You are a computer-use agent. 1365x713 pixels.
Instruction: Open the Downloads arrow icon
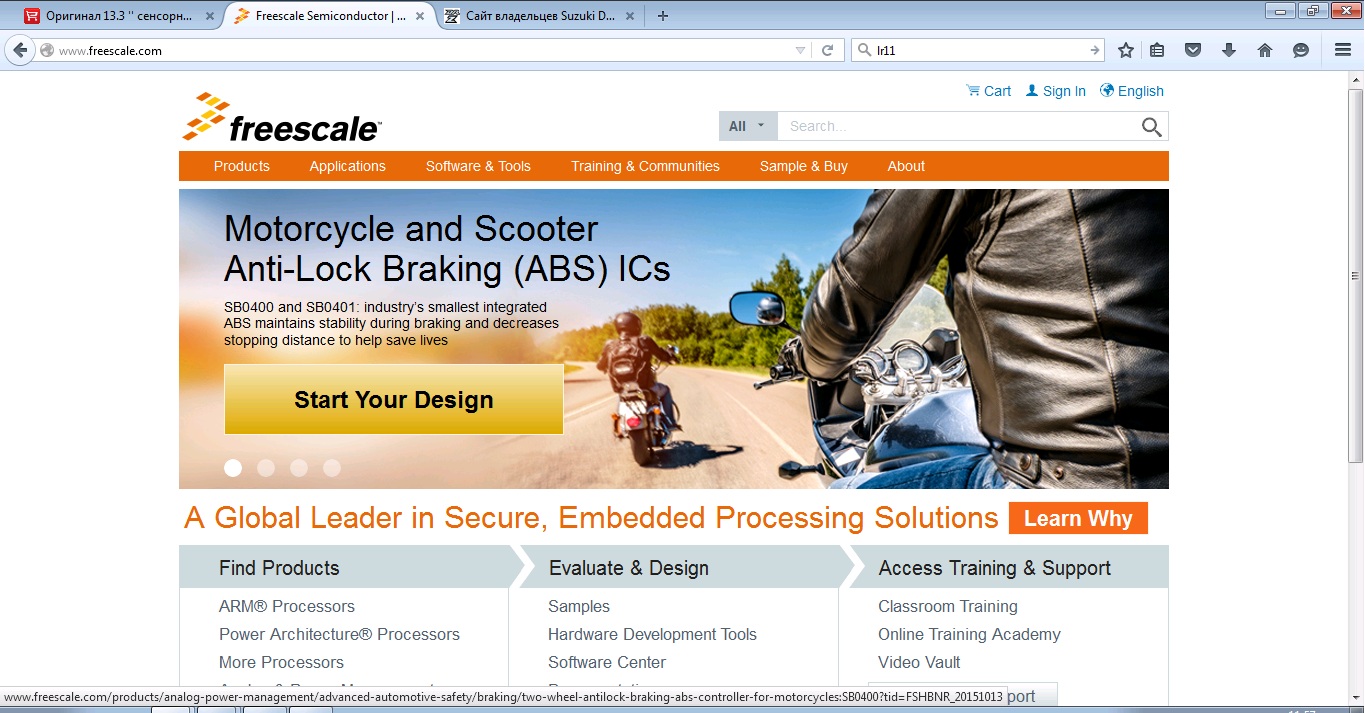tap(1229, 50)
